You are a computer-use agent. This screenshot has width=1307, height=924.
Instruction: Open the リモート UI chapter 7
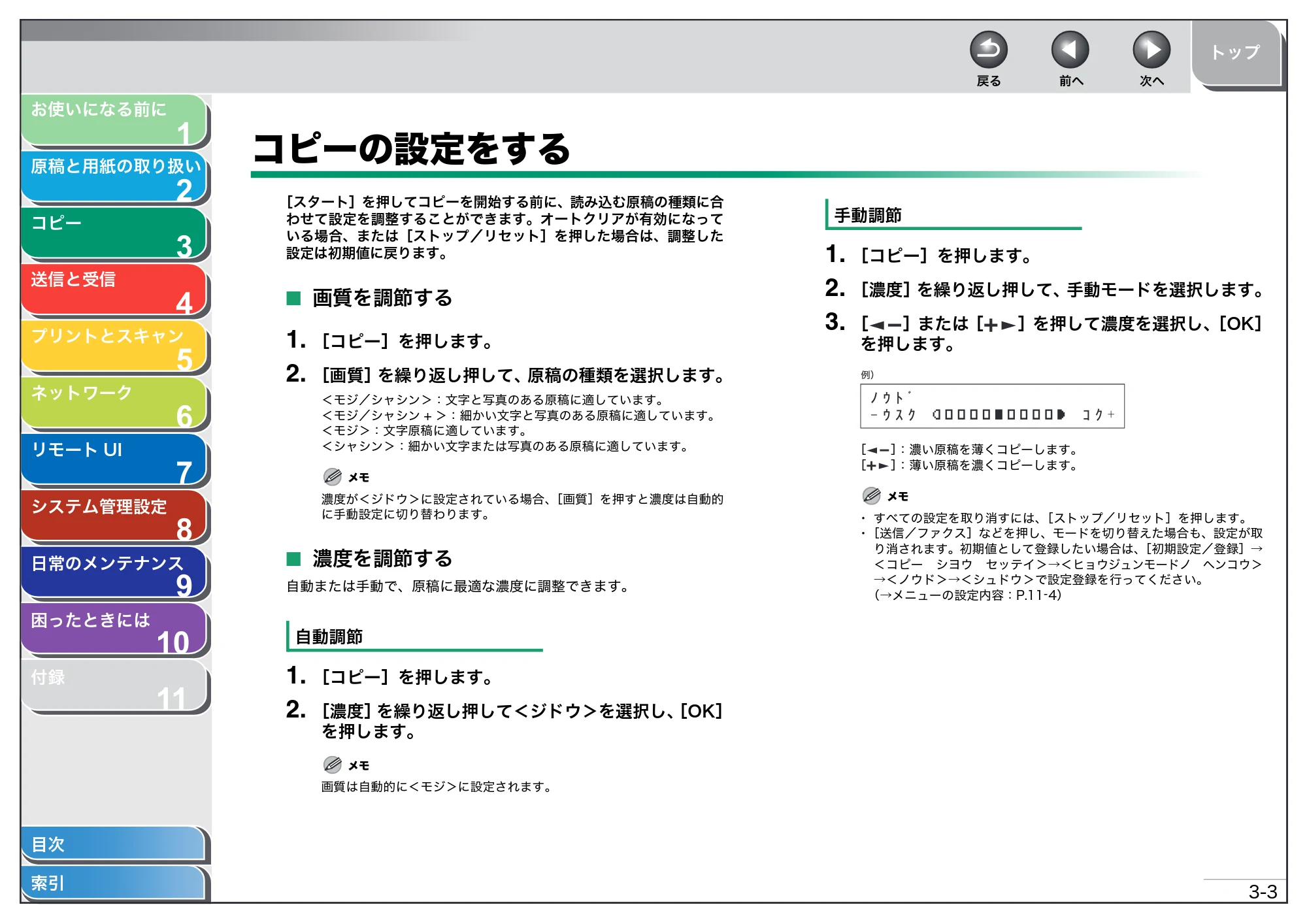tap(114, 461)
